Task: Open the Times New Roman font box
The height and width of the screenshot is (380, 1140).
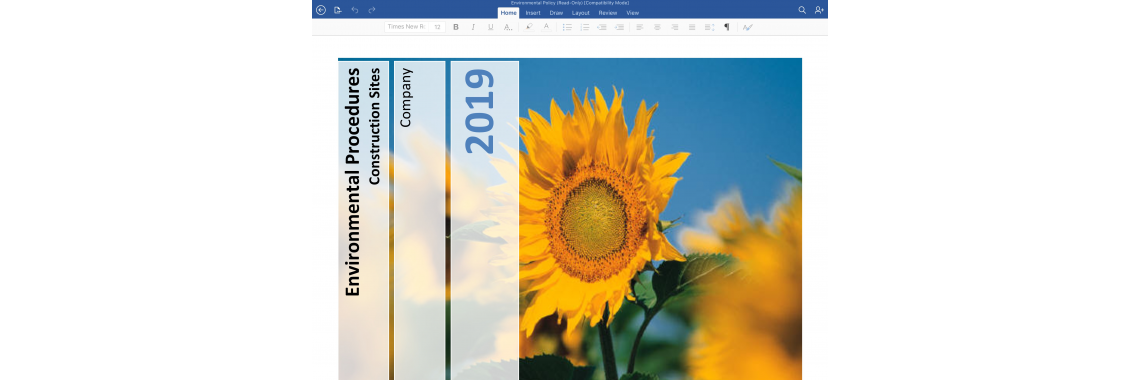Action: pos(407,27)
